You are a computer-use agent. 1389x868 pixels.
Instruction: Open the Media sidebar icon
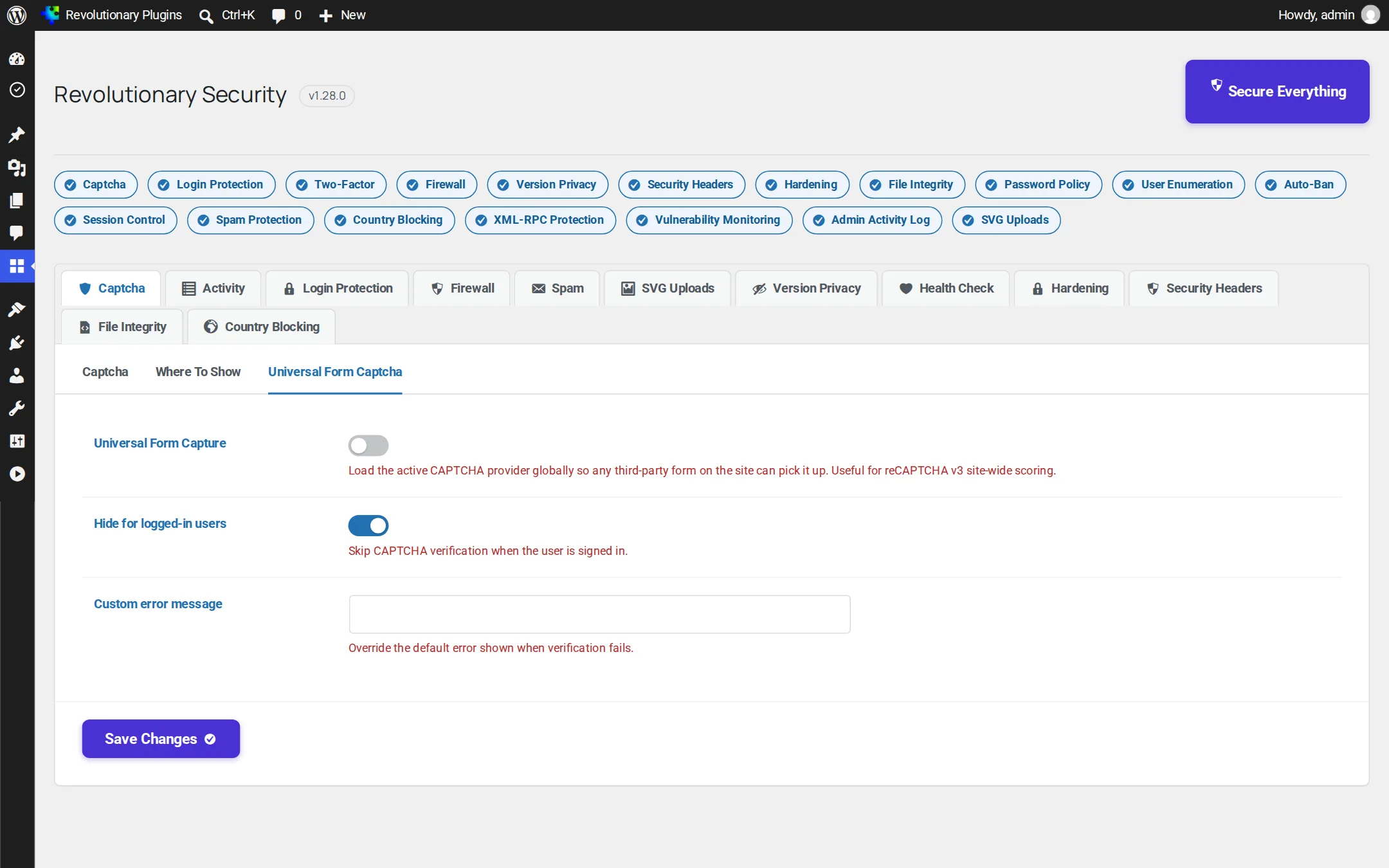(17, 168)
